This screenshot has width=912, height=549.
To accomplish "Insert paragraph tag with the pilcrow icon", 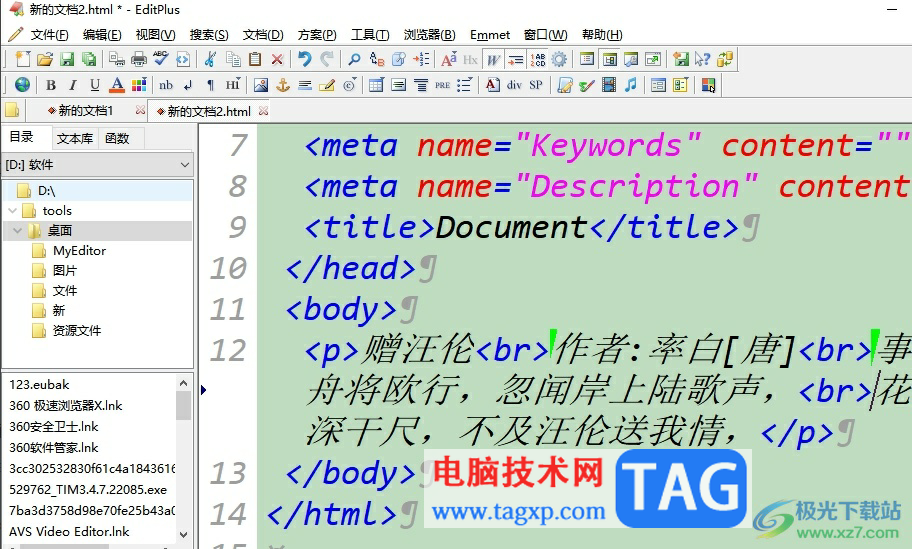I will (x=210, y=85).
